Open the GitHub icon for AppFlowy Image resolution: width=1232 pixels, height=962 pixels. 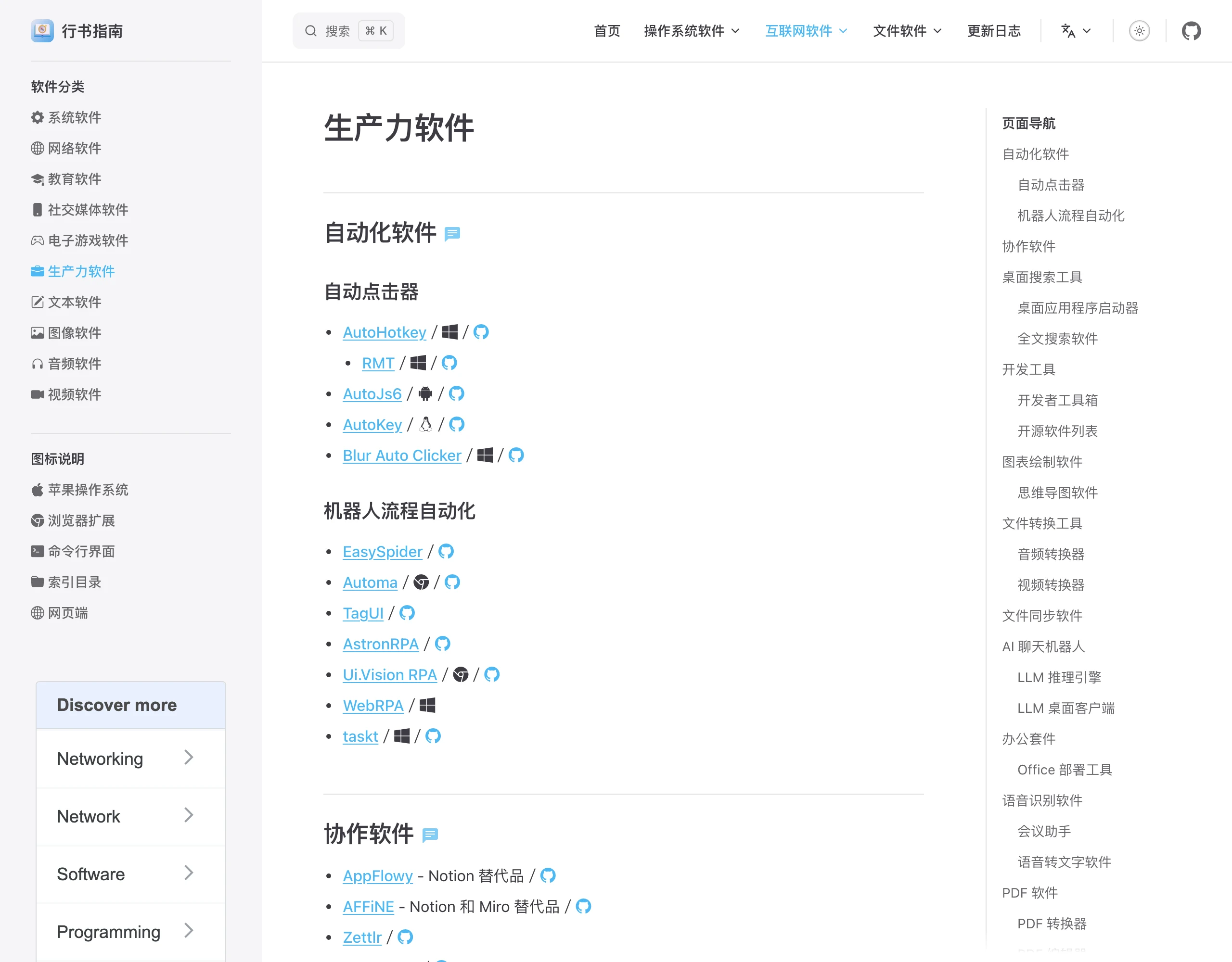click(548, 875)
